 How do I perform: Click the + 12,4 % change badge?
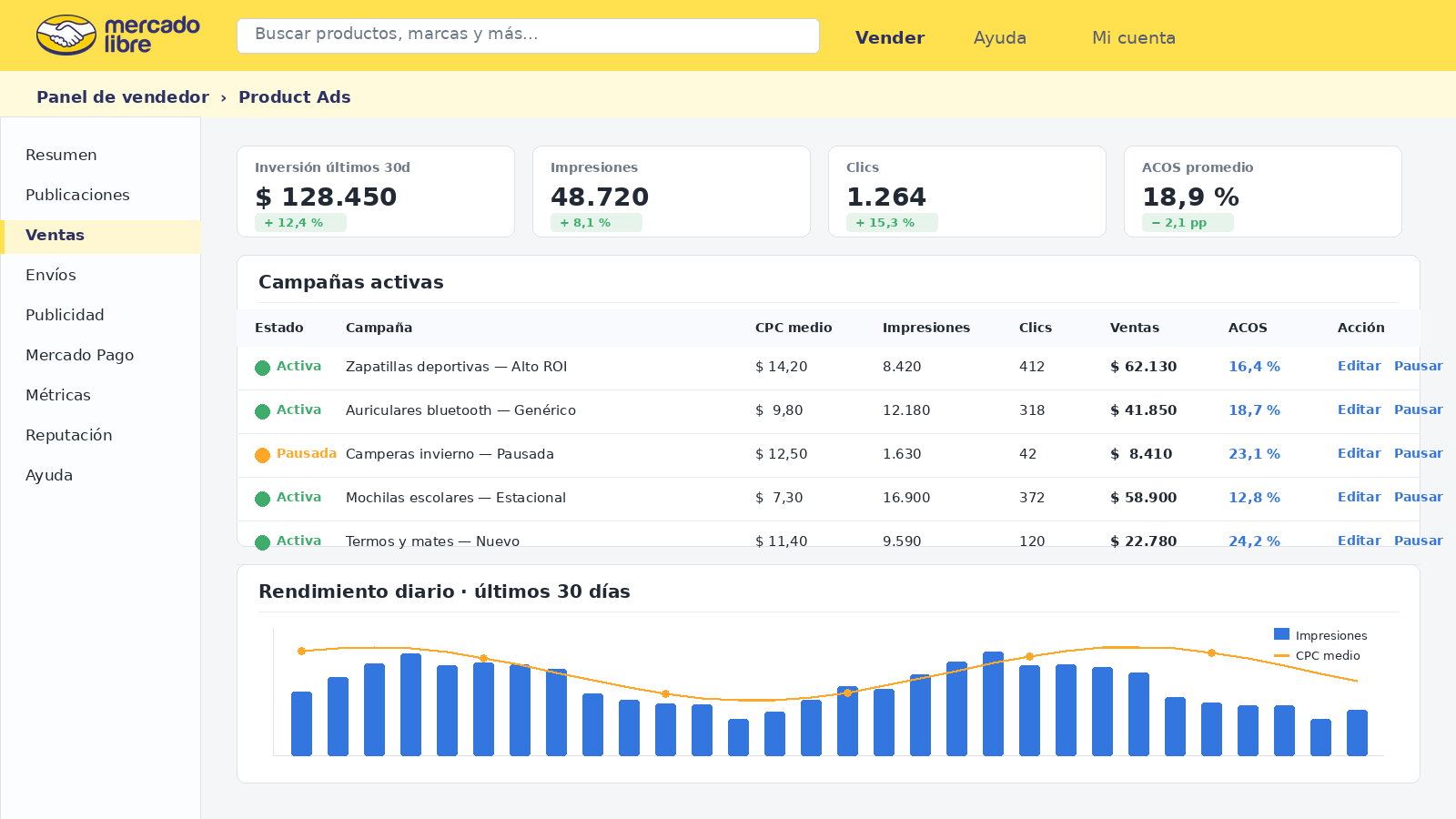click(300, 223)
